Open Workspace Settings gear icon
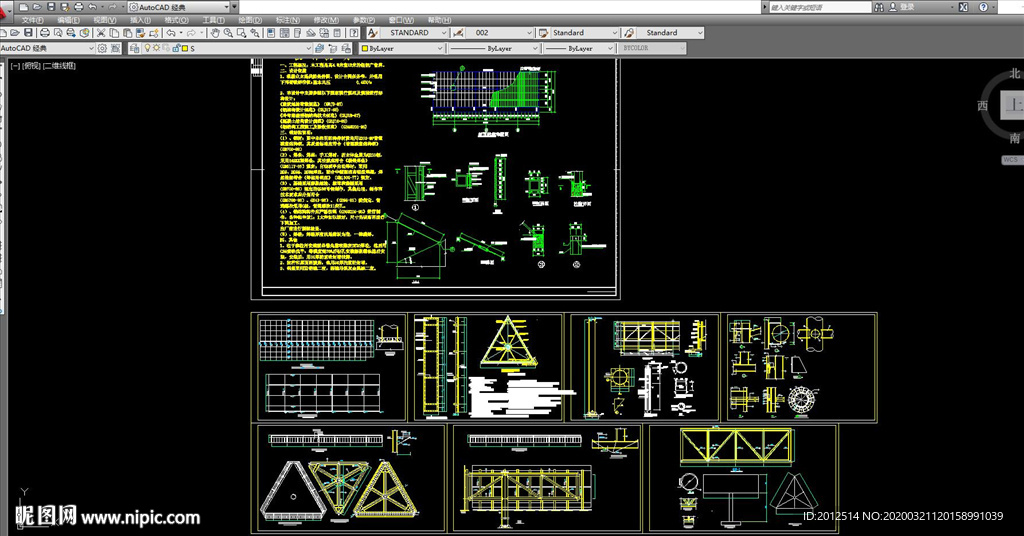Image resolution: width=1024 pixels, height=536 pixels. tap(102, 48)
